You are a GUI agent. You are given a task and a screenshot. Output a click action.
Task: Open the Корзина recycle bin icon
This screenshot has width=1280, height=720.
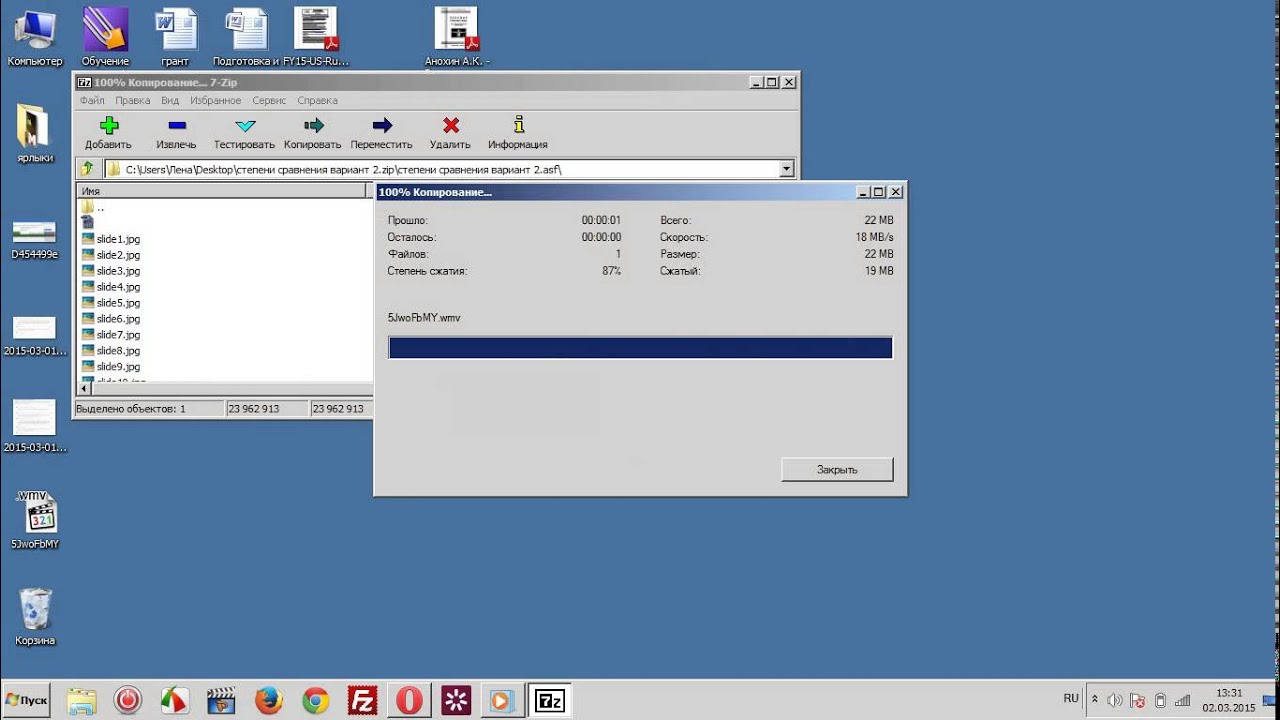coord(35,617)
